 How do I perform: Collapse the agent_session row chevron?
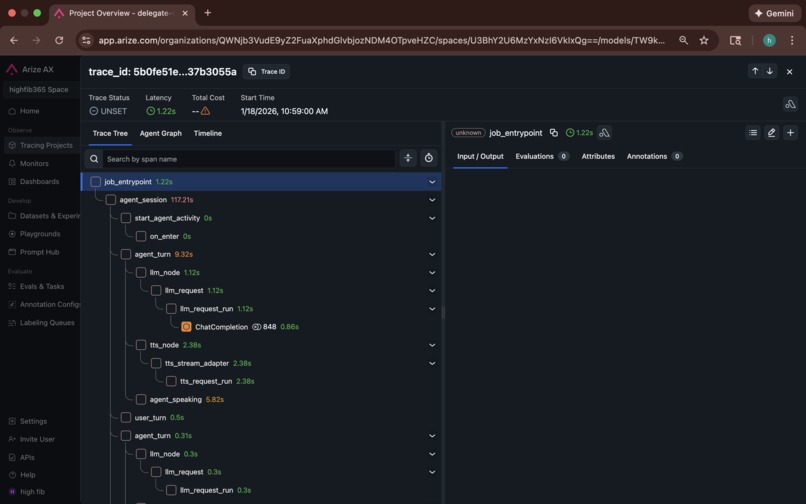pyautogui.click(x=432, y=200)
